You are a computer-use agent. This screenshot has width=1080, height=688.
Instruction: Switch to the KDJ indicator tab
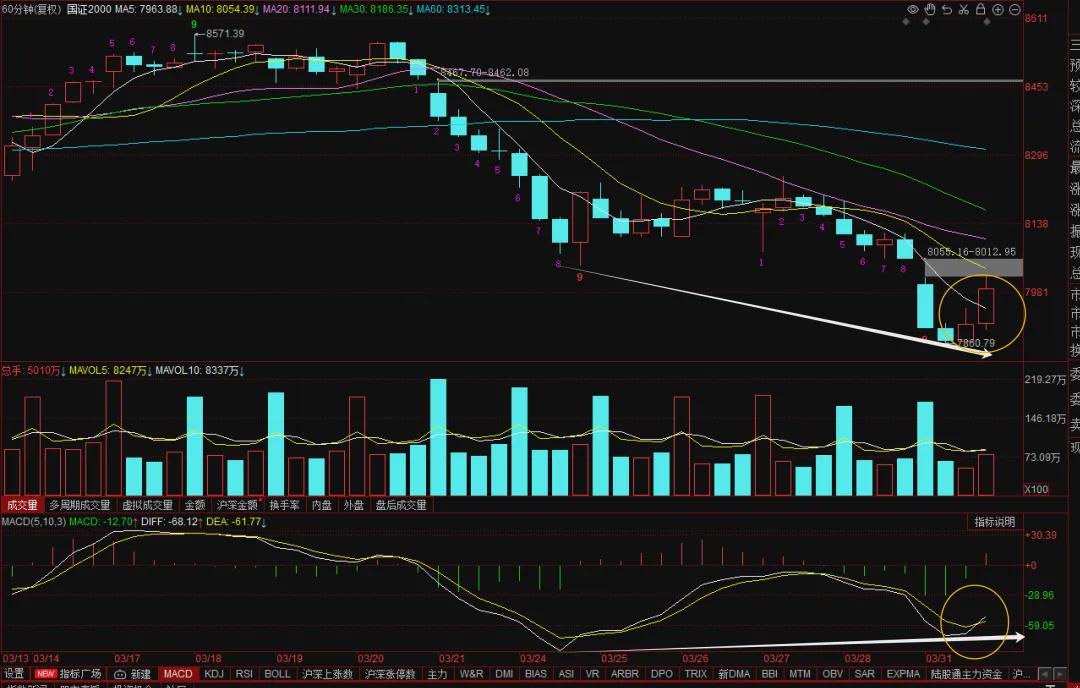[x=214, y=674]
